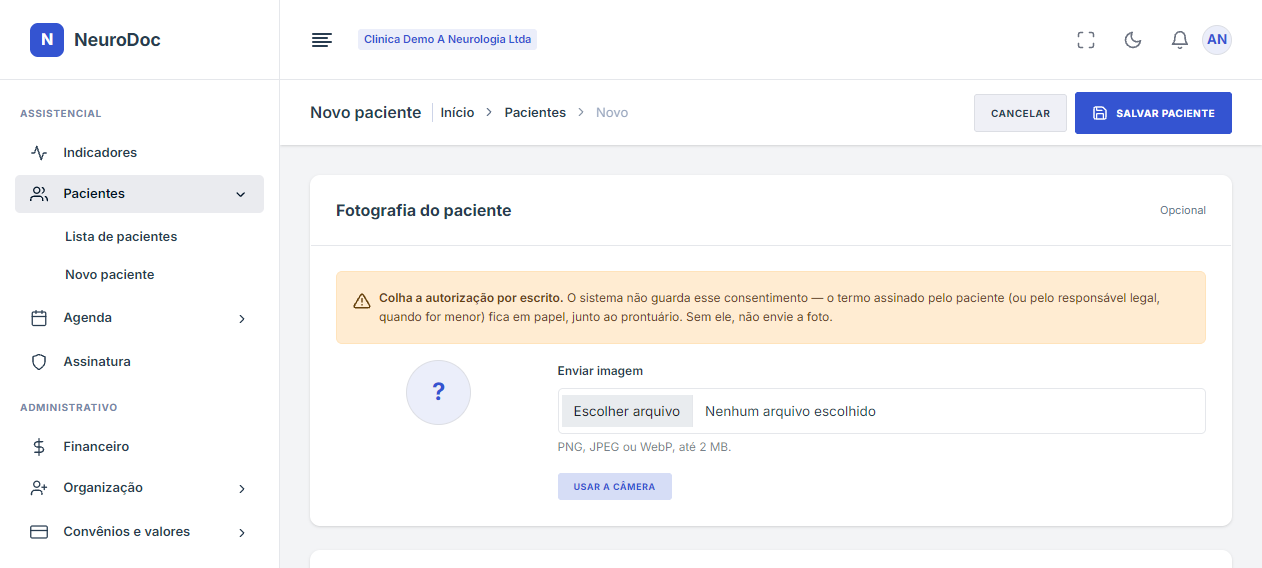The image size is (1262, 568).
Task: Click the Cancelar button
Action: click(1020, 113)
